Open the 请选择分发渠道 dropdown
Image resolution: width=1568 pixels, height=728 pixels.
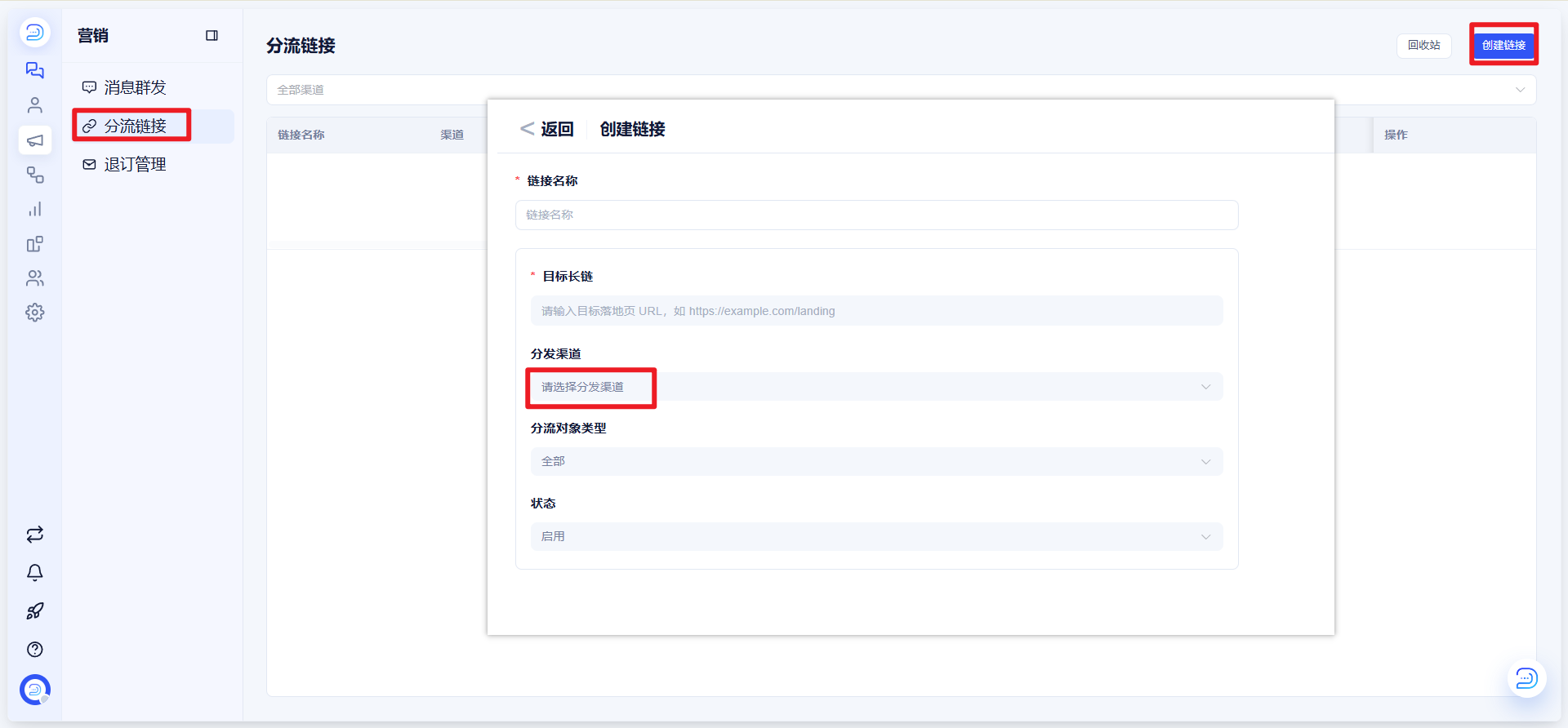click(876, 387)
